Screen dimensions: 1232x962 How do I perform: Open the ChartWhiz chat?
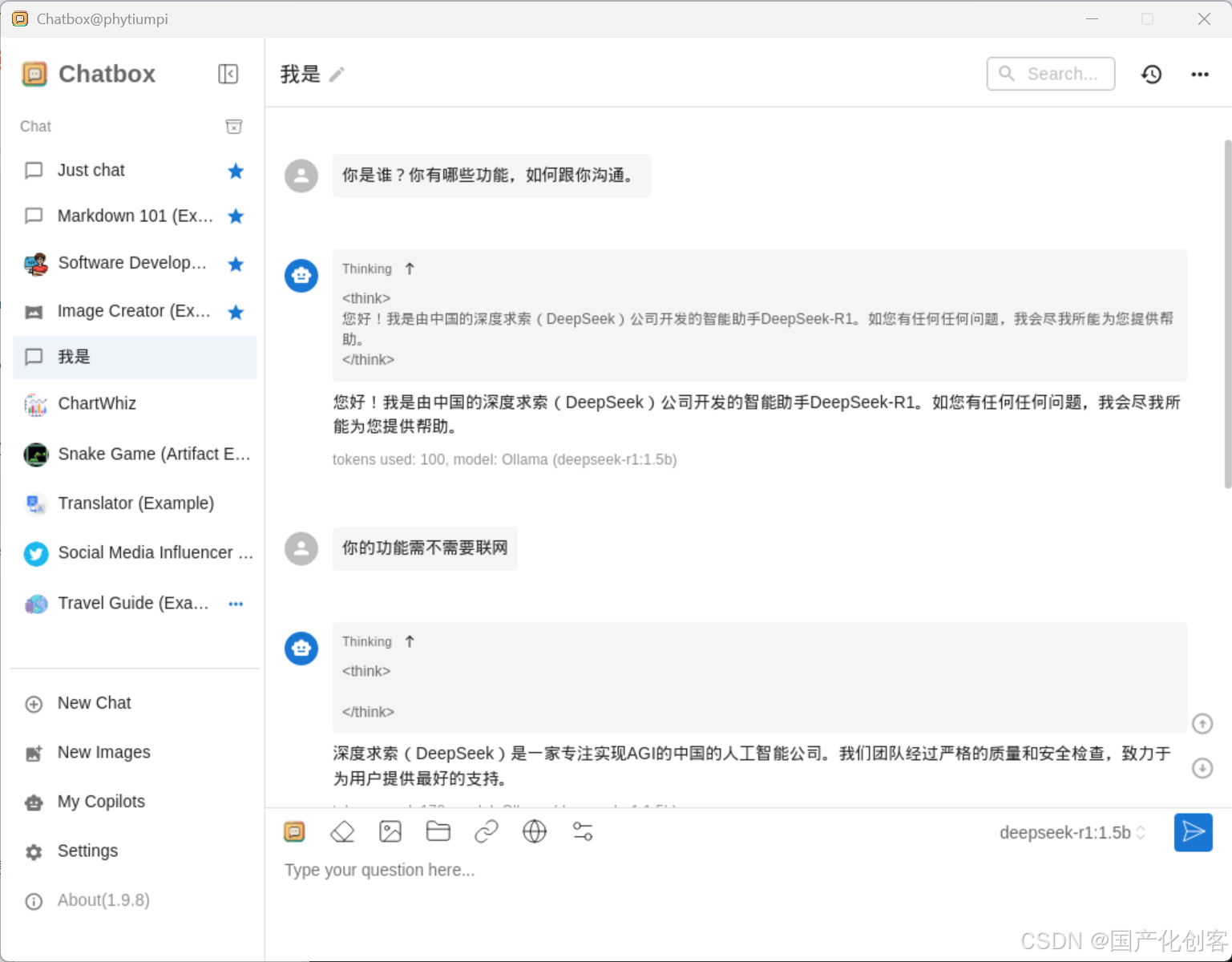135,403
